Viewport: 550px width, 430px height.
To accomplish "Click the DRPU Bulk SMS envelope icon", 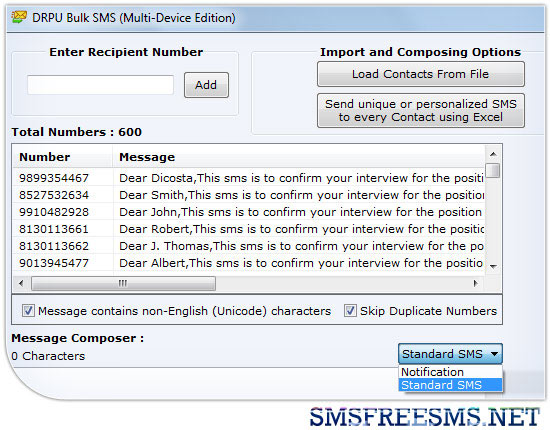I will 19,17.
